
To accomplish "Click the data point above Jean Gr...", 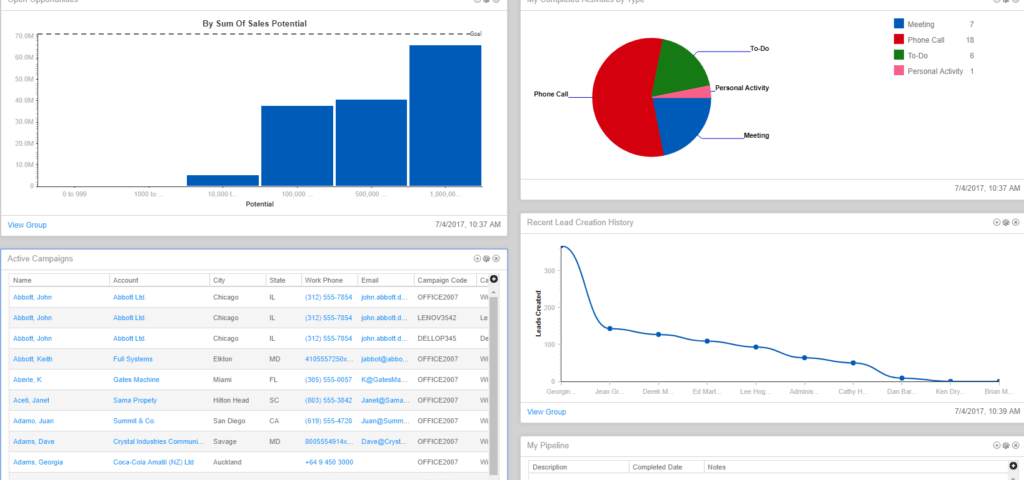I will point(609,328).
